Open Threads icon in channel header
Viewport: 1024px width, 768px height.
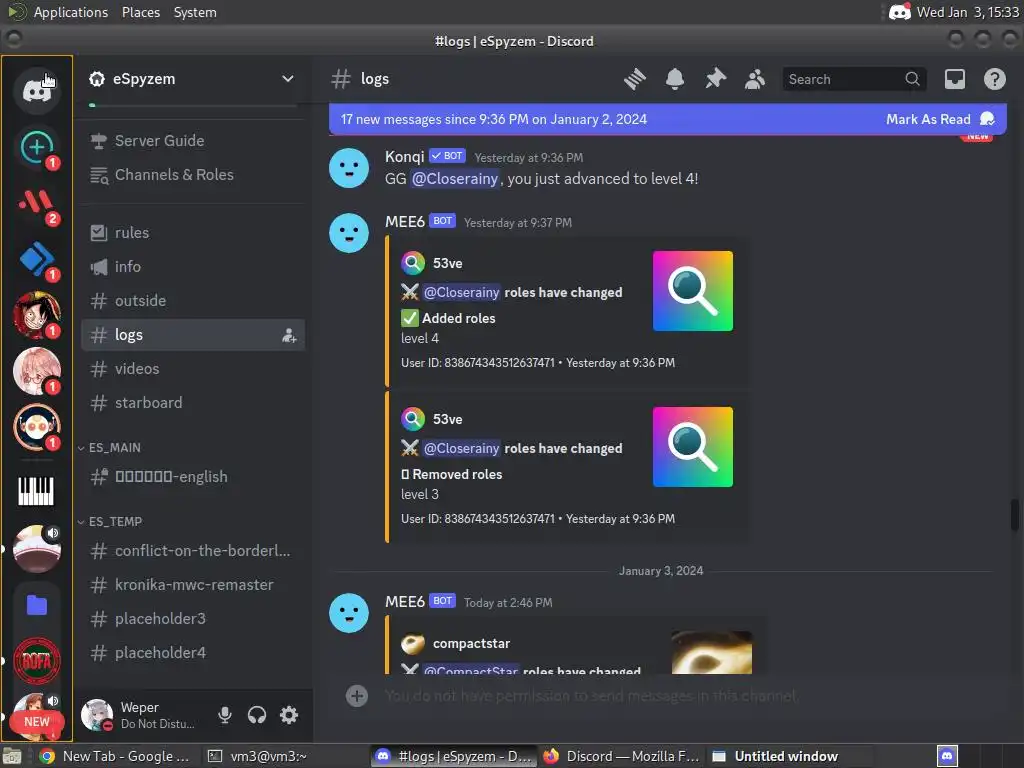(x=635, y=79)
